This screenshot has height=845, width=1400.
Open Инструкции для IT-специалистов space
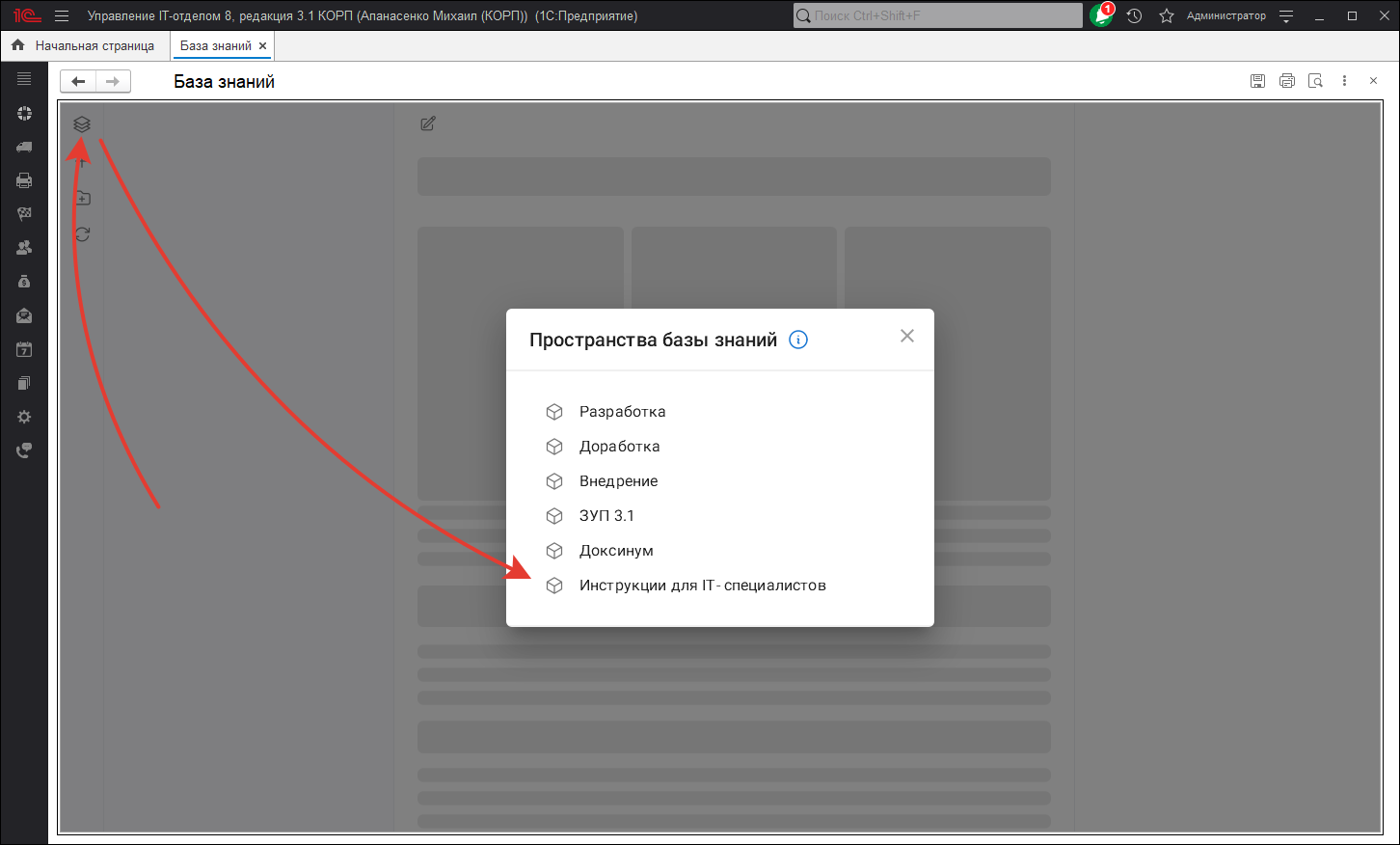(x=702, y=586)
